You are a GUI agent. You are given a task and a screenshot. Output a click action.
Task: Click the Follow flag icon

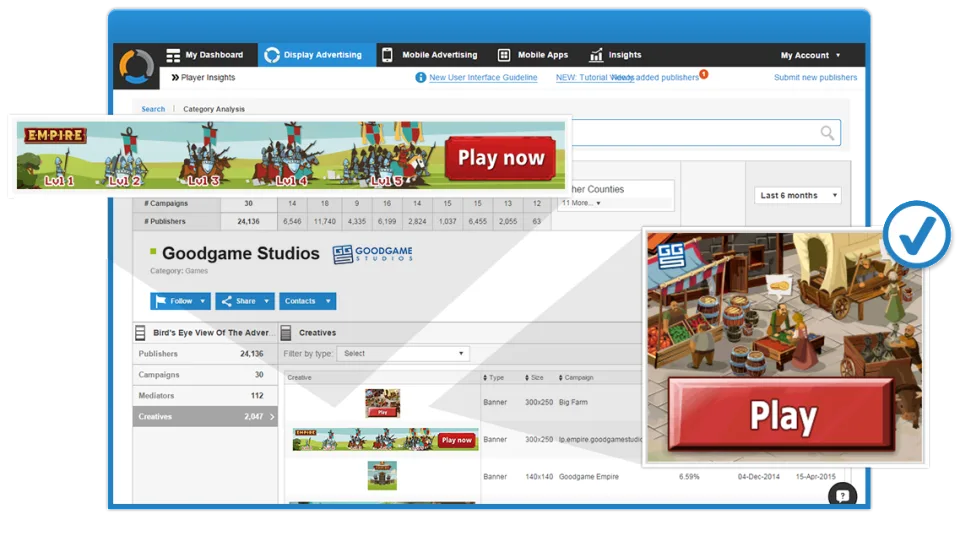pos(161,301)
